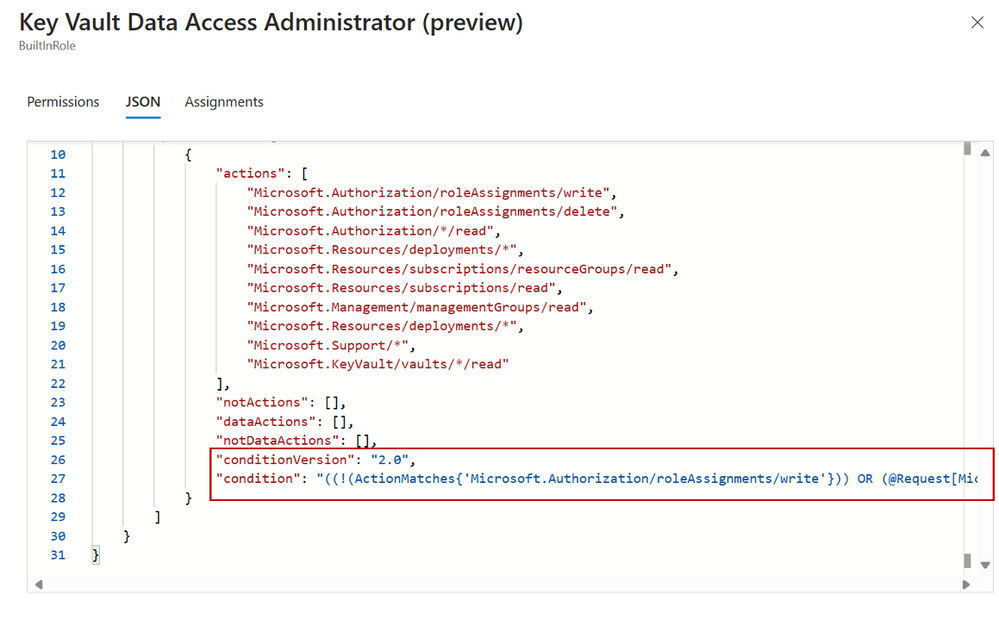Select the JSON tab
This screenshot has width=999, height=621.
143,102
